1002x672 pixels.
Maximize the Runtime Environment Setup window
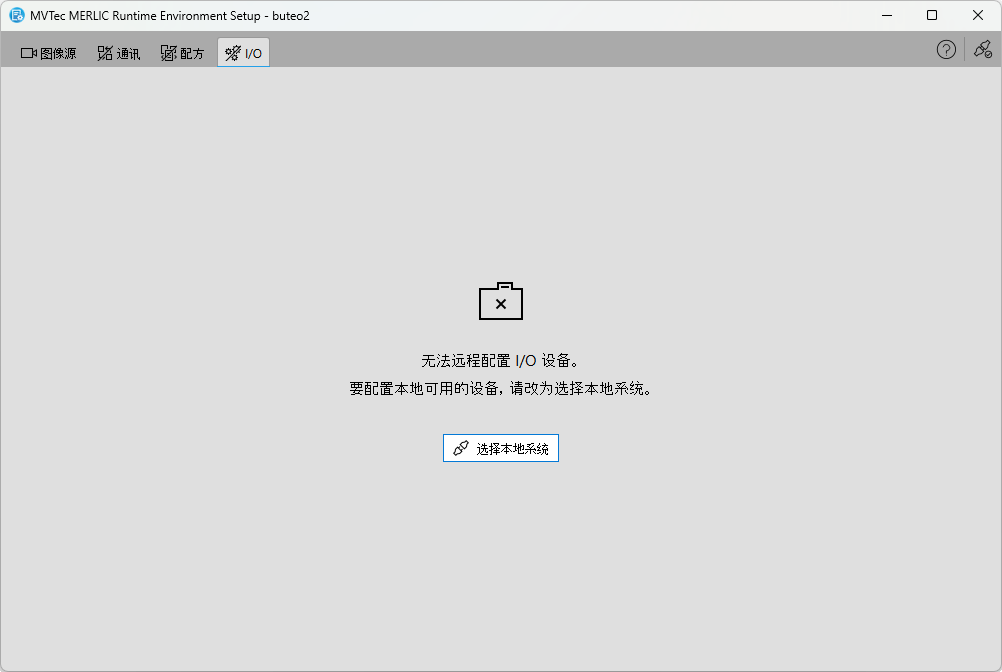pos(931,15)
